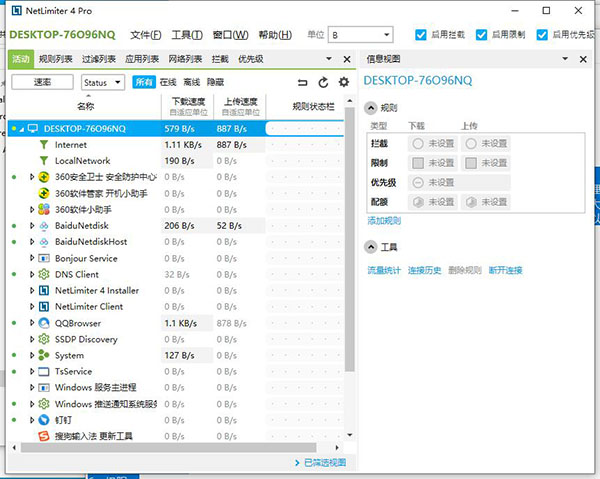The width and height of the screenshot is (600, 479).
Task: Click the 配额 download 未设置 toggle
Action: (433, 202)
